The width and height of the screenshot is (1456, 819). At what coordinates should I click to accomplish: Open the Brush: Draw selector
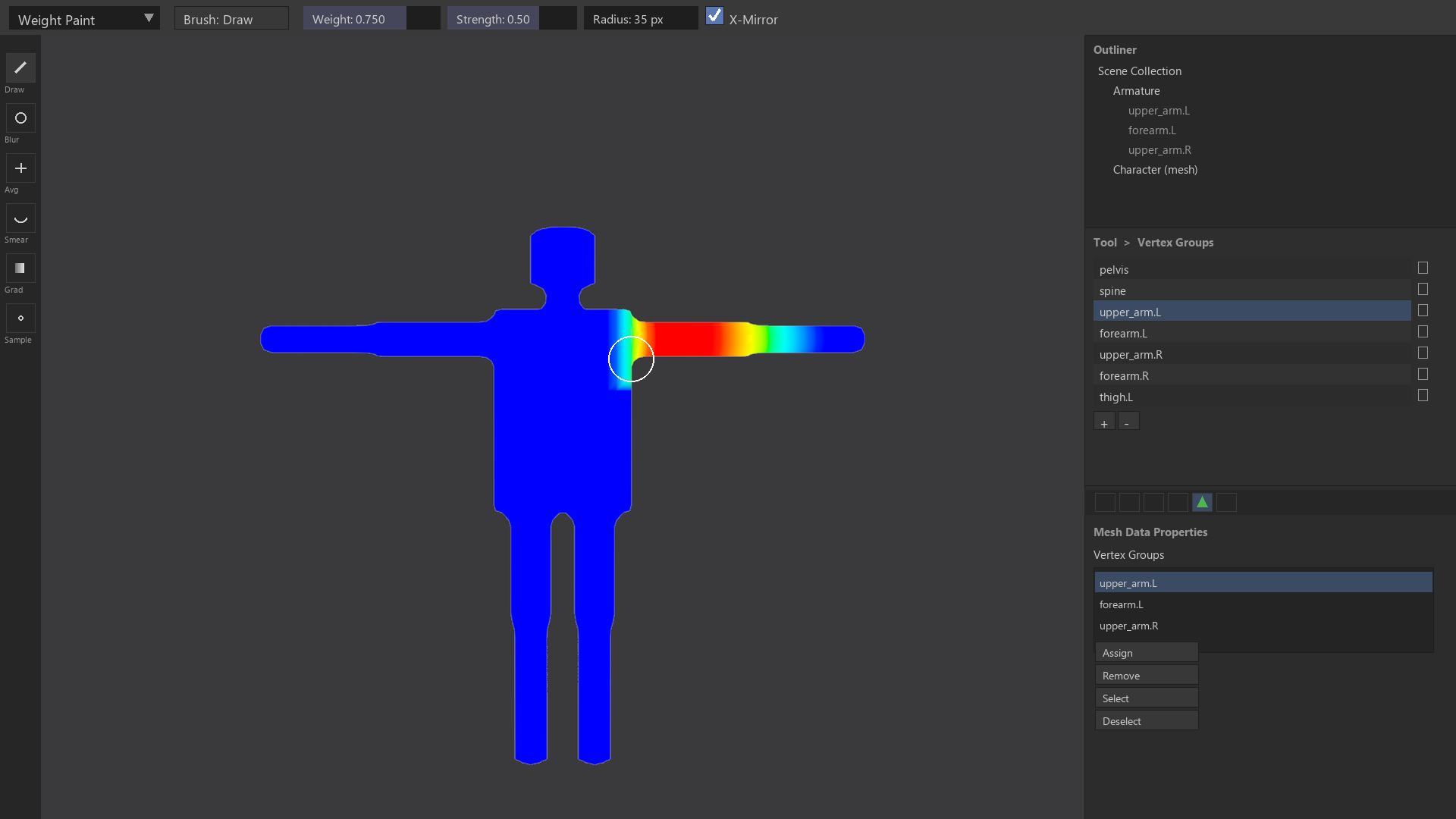[x=231, y=19]
